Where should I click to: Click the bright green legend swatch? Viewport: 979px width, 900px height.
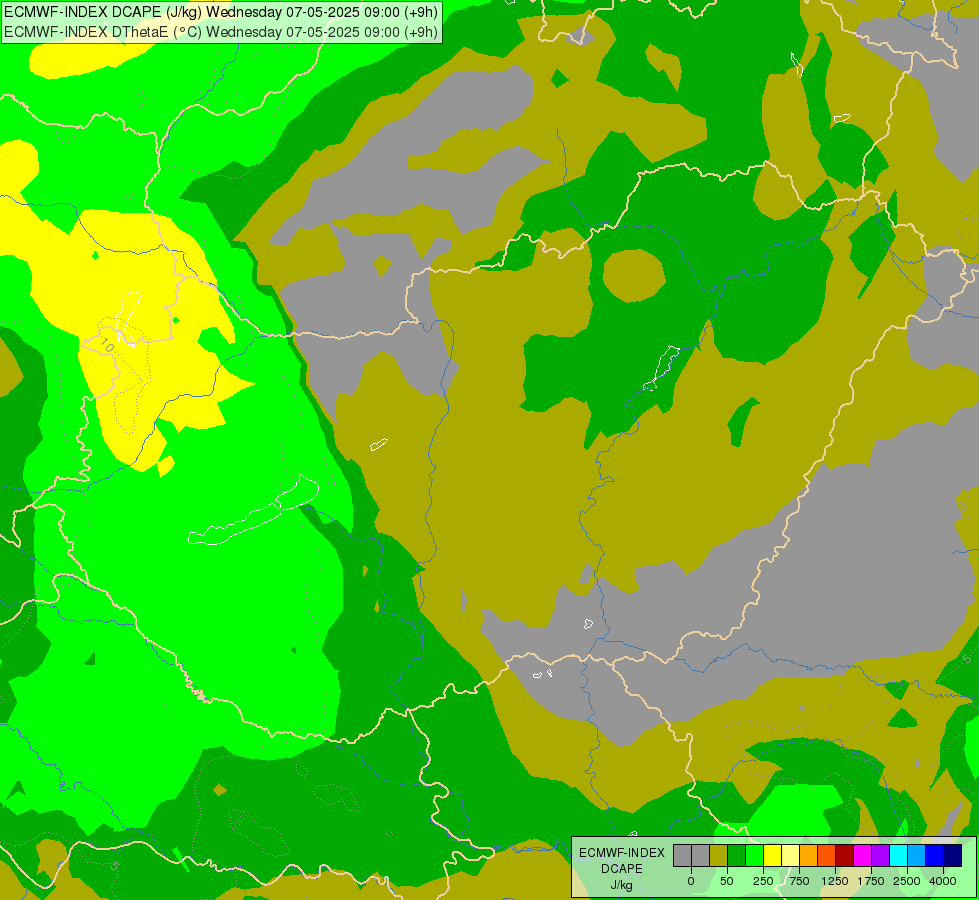(x=755, y=856)
